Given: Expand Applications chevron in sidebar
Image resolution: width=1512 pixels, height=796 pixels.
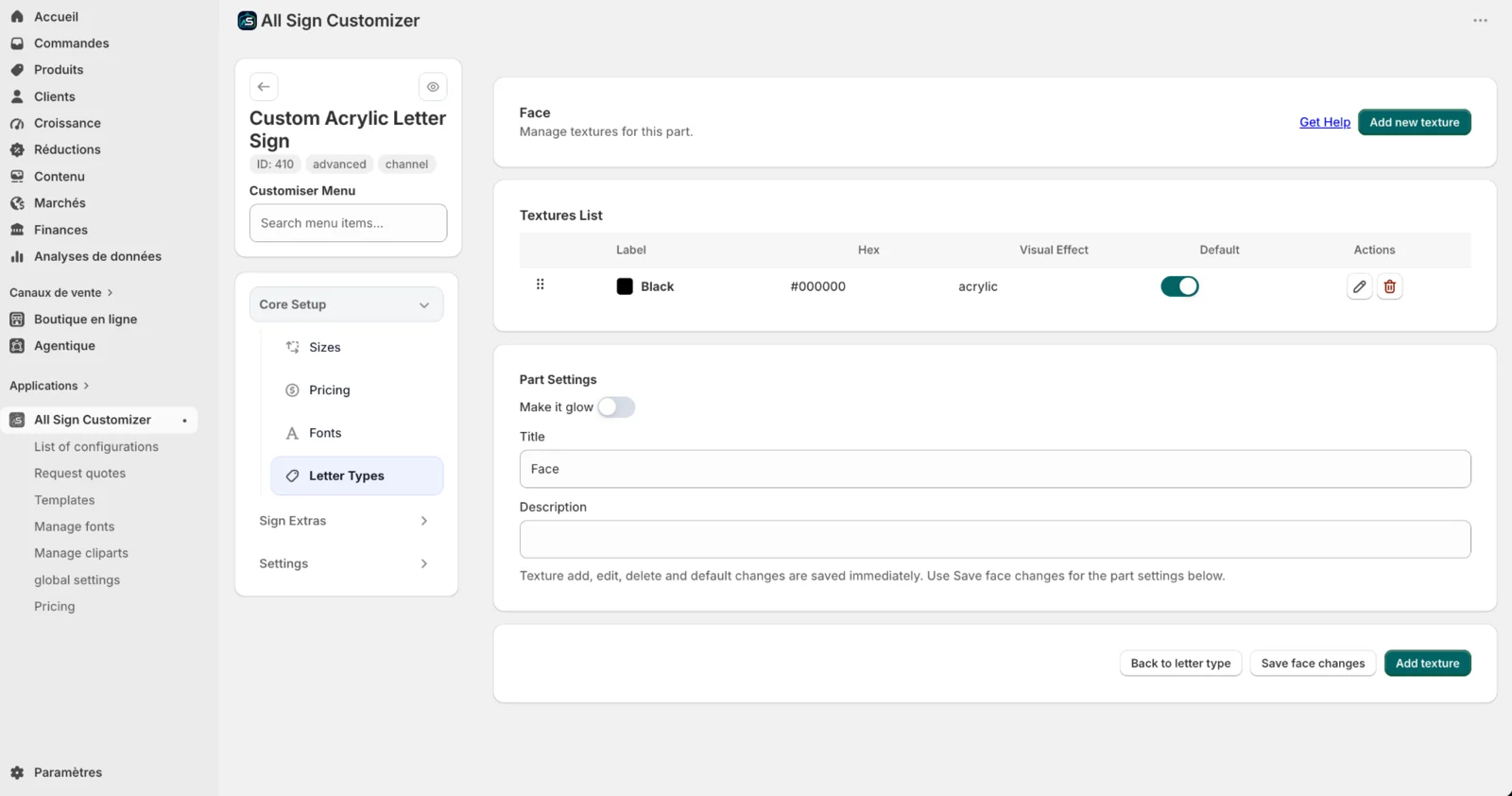Looking at the screenshot, I should click(x=86, y=386).
